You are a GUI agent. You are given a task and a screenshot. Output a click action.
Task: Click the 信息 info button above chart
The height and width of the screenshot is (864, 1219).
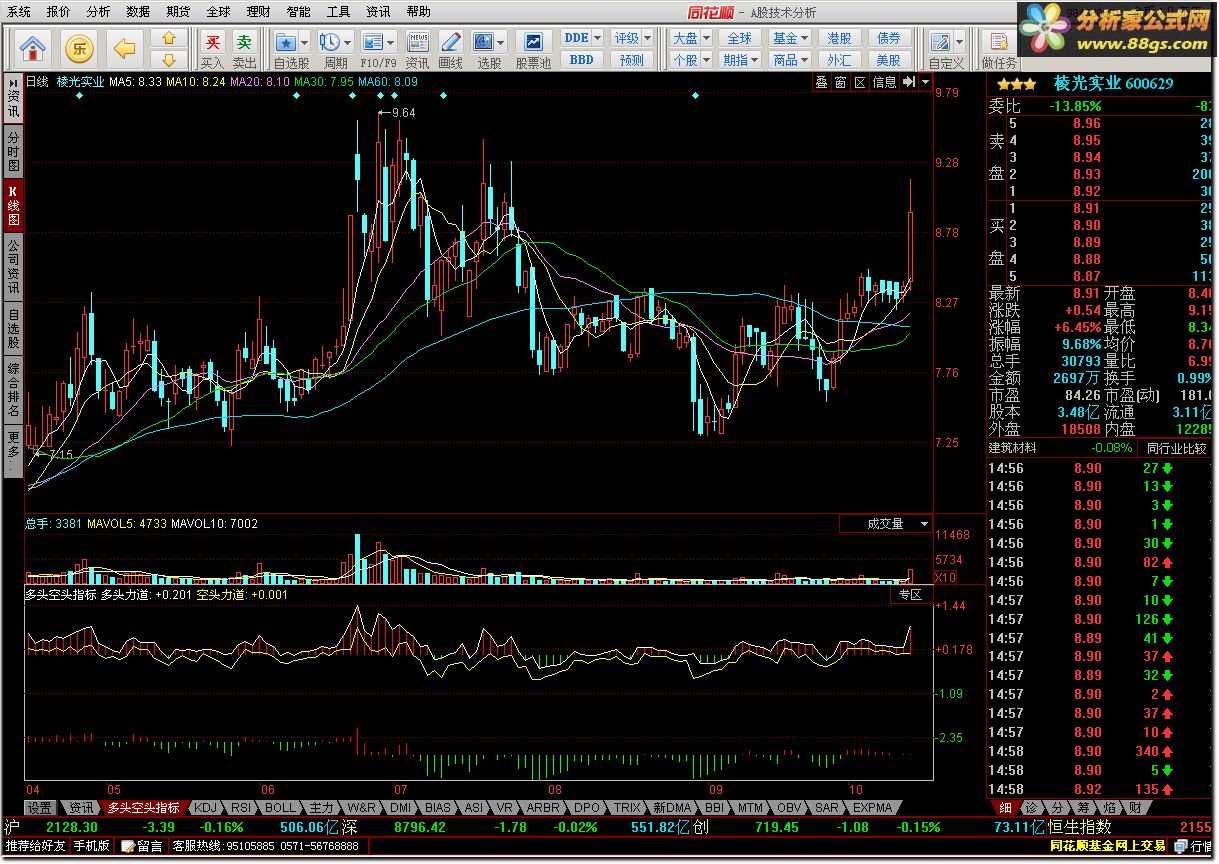coord(885,82)
